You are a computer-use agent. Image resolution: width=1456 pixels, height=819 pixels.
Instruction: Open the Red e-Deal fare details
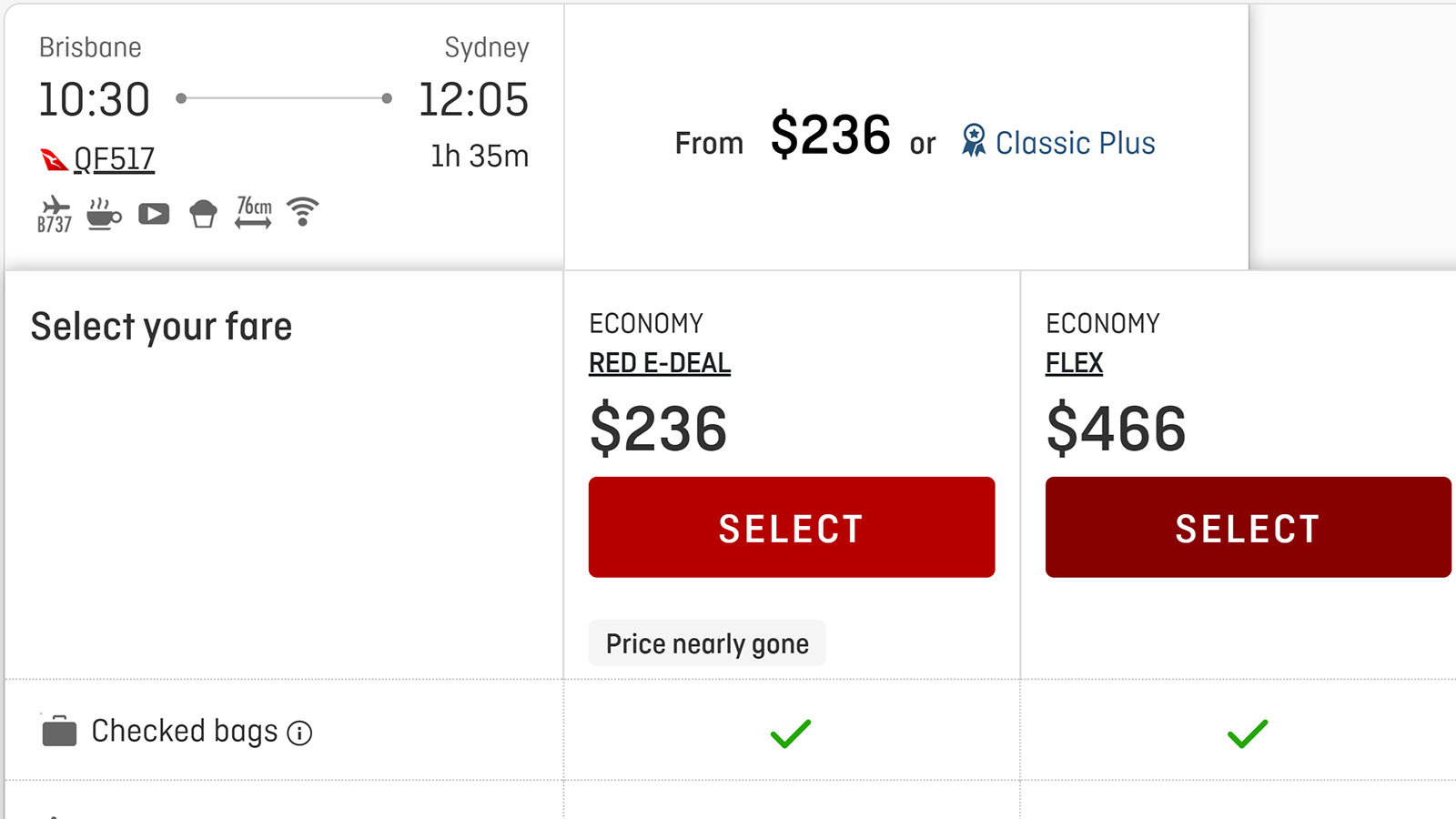[660, 363]
